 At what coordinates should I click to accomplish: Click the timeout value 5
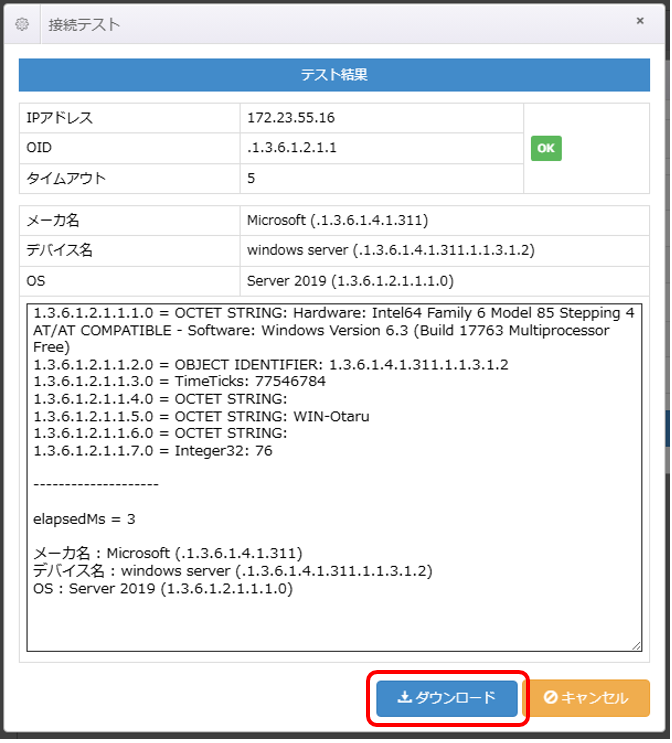tap(252, 179)
